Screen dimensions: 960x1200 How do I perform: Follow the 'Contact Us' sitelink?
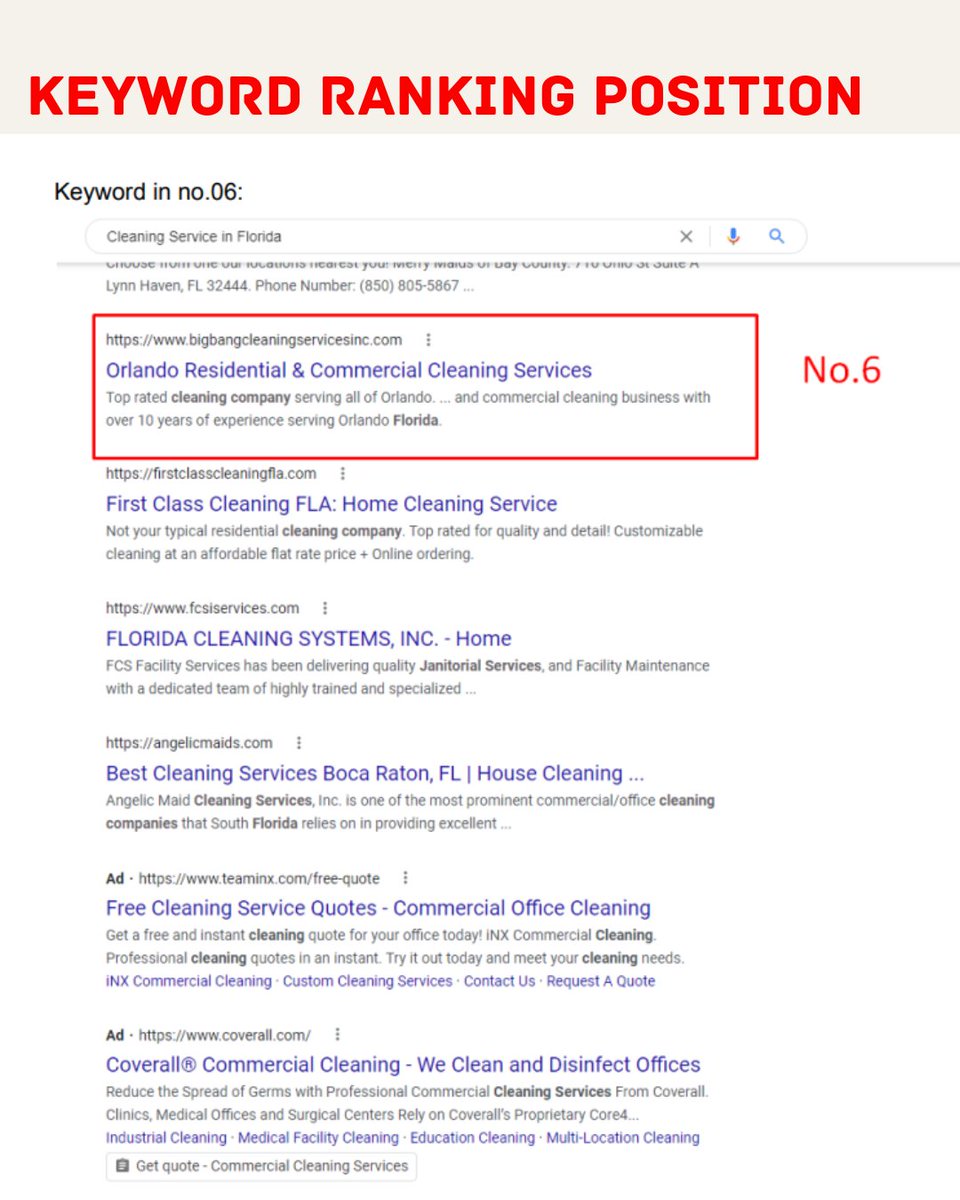tap(499, 981)
